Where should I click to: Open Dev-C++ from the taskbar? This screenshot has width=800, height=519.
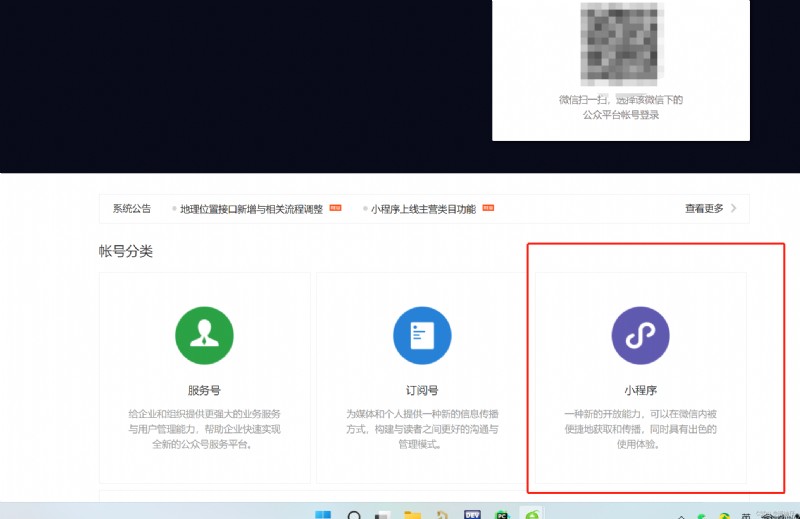click(x=472, y=514)
